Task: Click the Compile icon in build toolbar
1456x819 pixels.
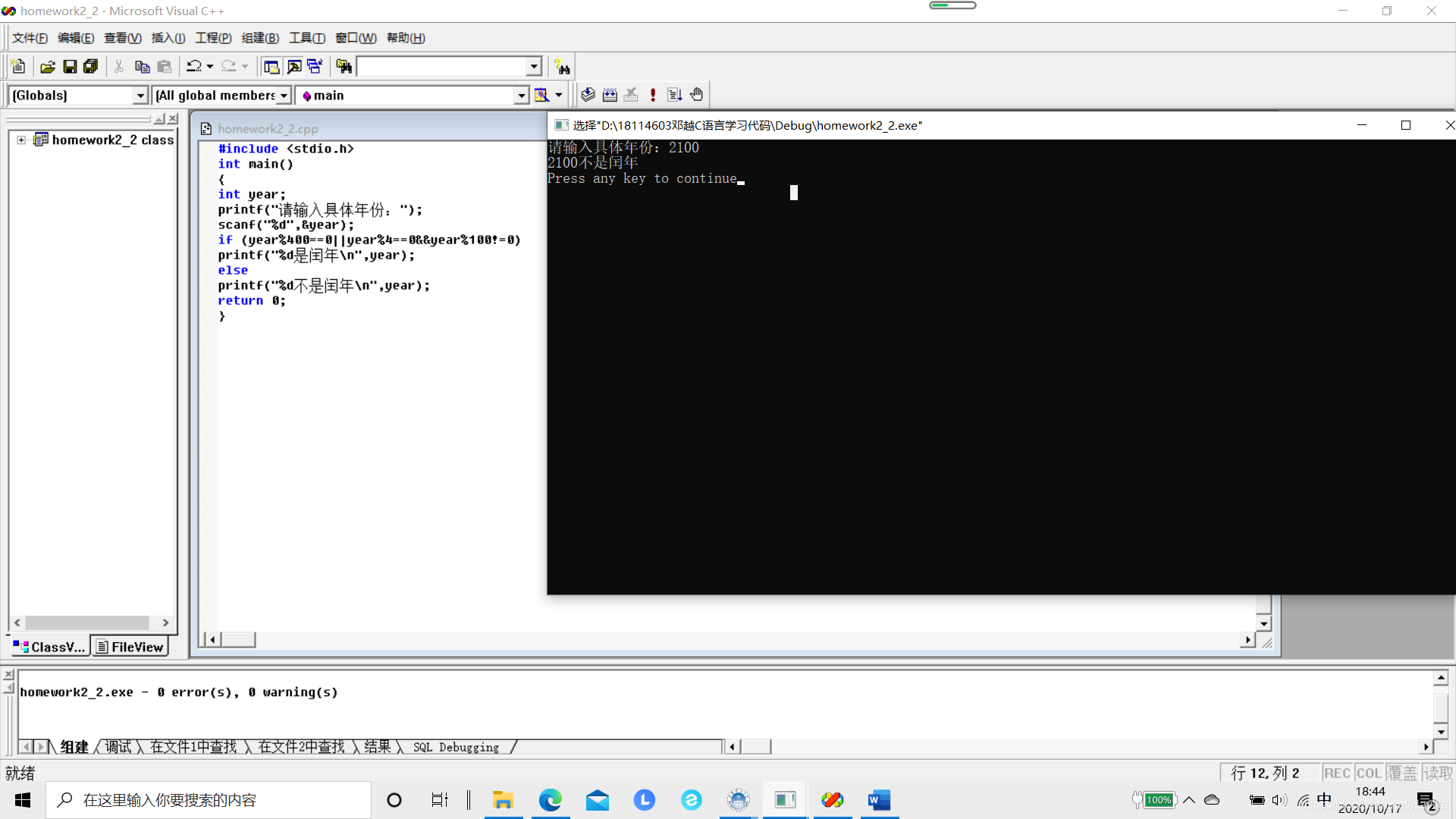Action: [588, 95]
